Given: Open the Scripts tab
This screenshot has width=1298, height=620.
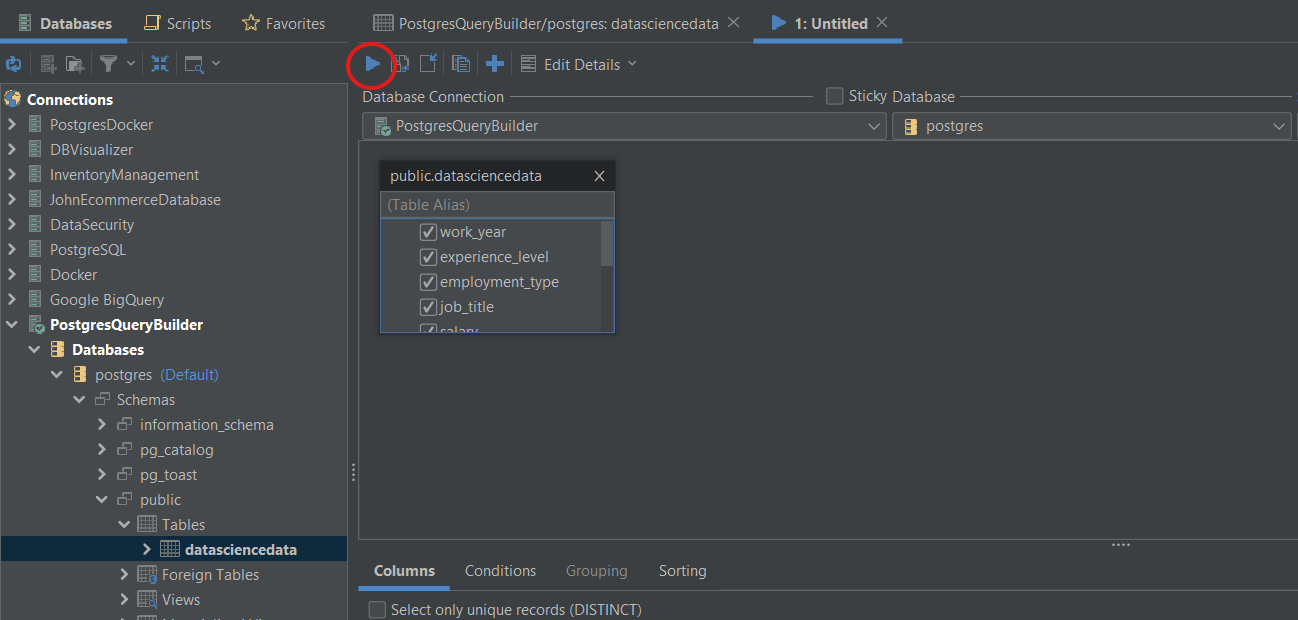Looking at the screenshot, I should (178, 23).
